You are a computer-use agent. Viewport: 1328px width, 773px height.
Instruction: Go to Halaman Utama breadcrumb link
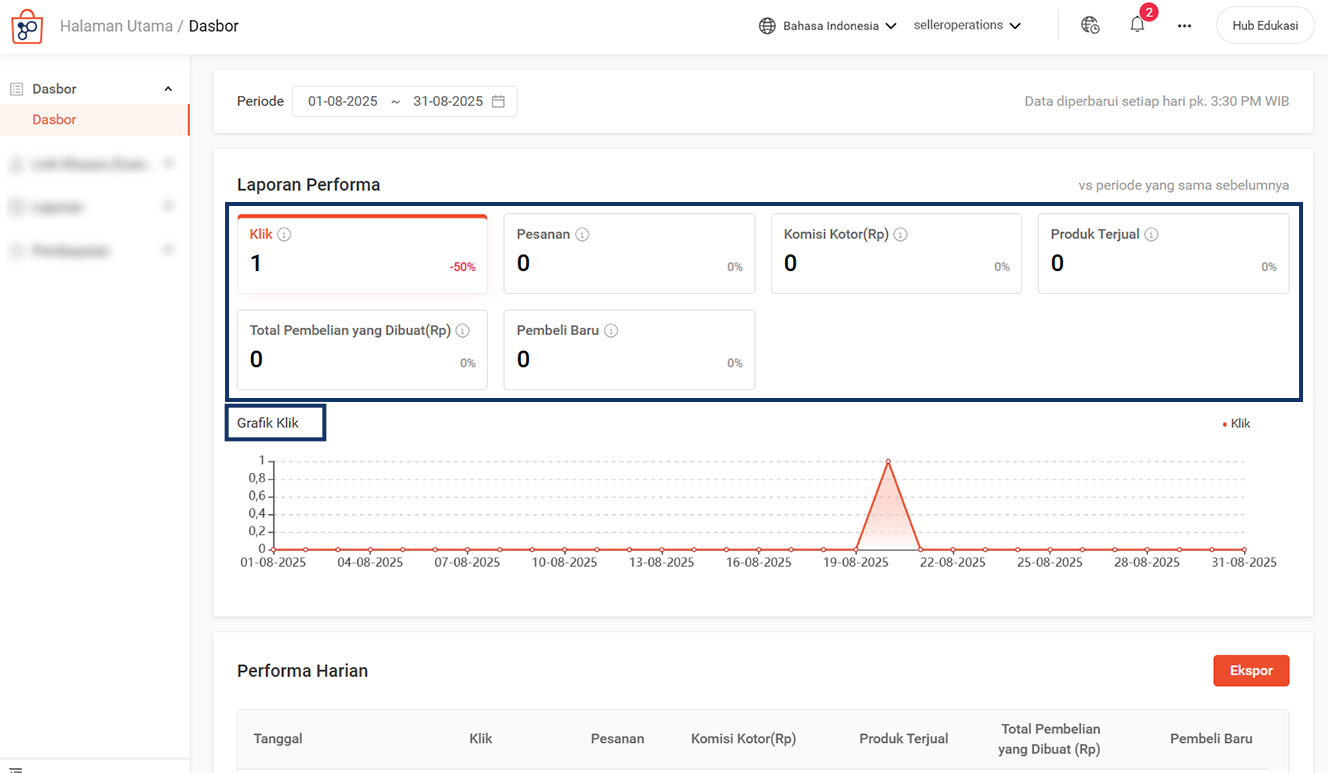(x=116, y=26)
